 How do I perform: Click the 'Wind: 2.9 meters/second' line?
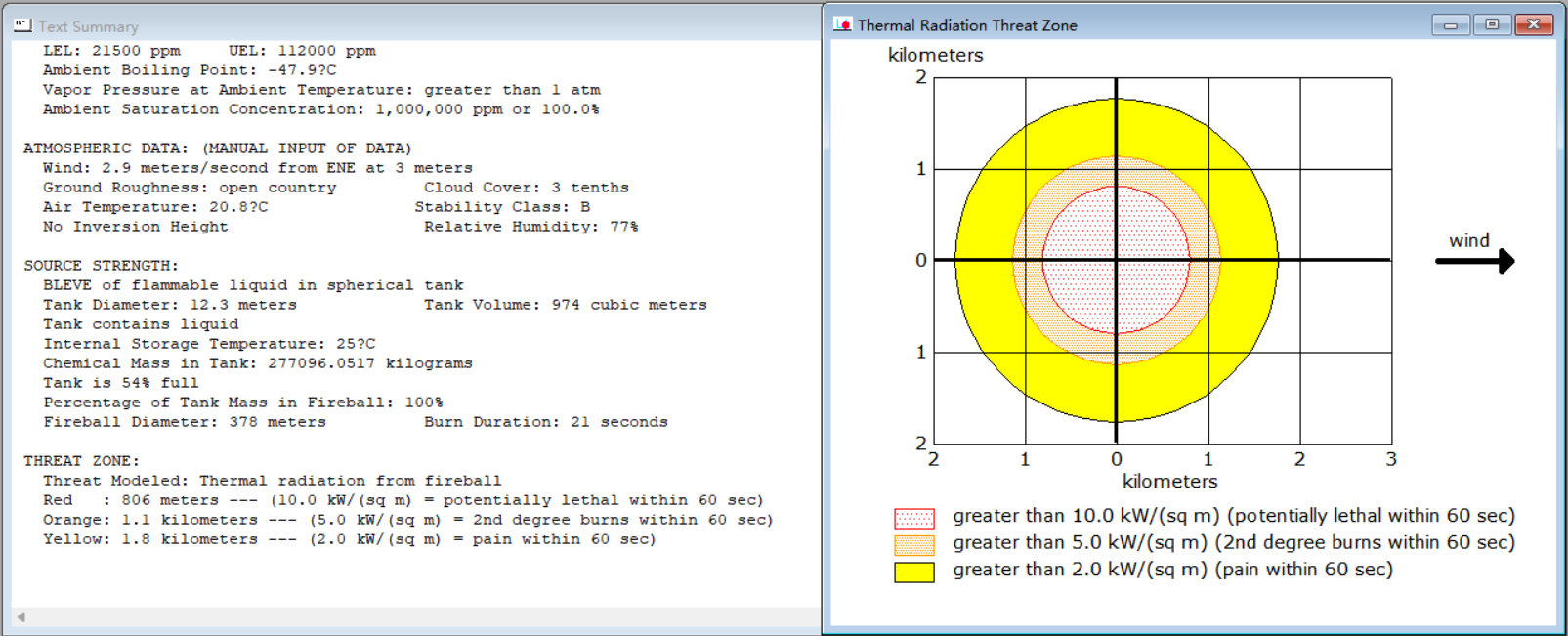258,168
